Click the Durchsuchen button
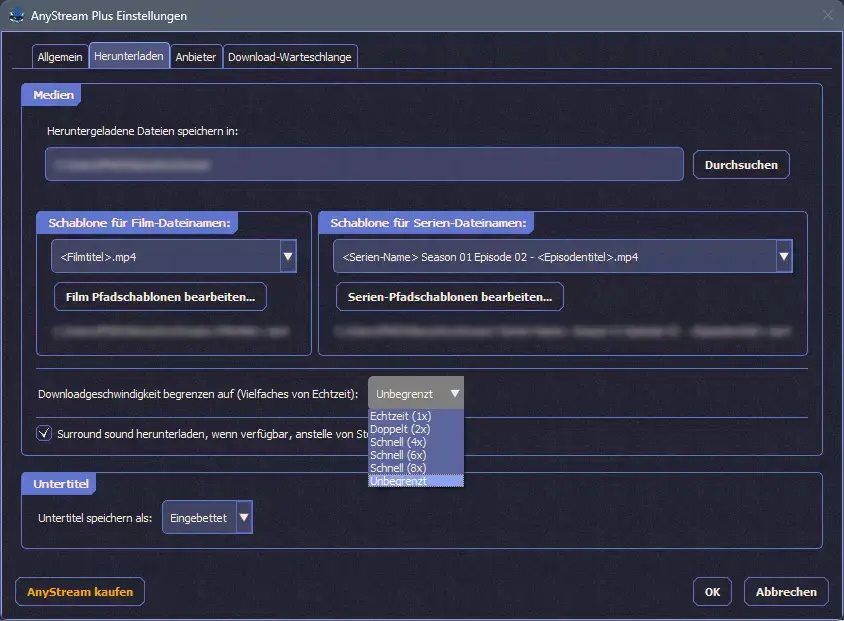The height and width of the screenshot is (621, 844). (x=741, y=165)
